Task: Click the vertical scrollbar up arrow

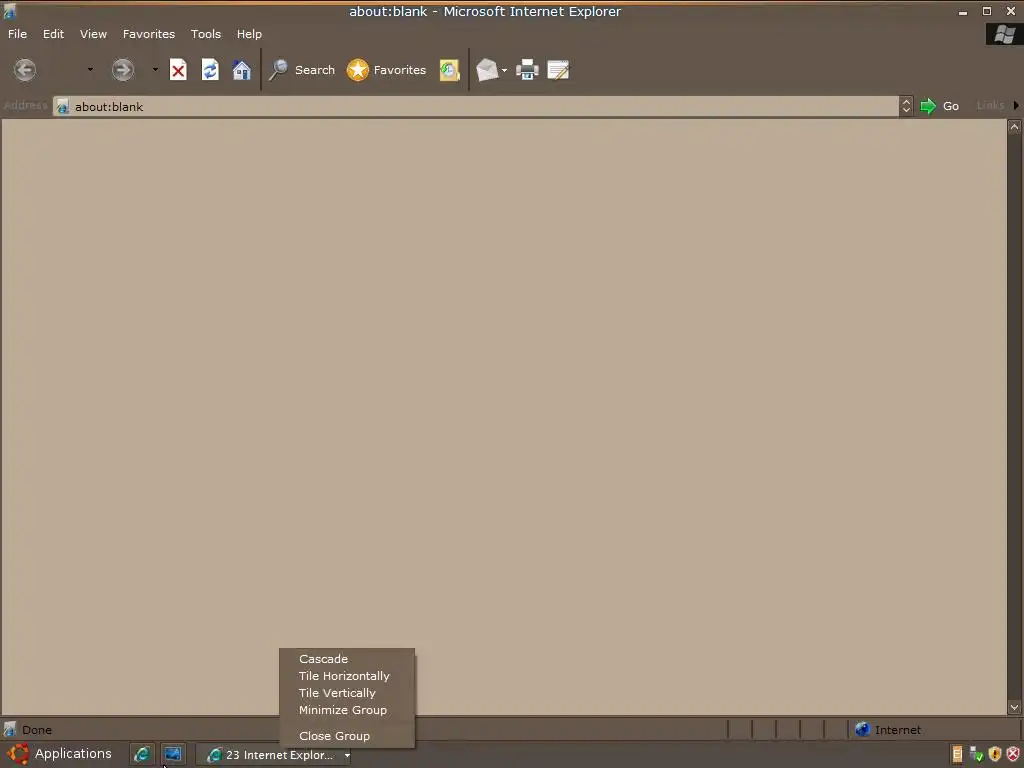Action: click(x=1014, y=127)
